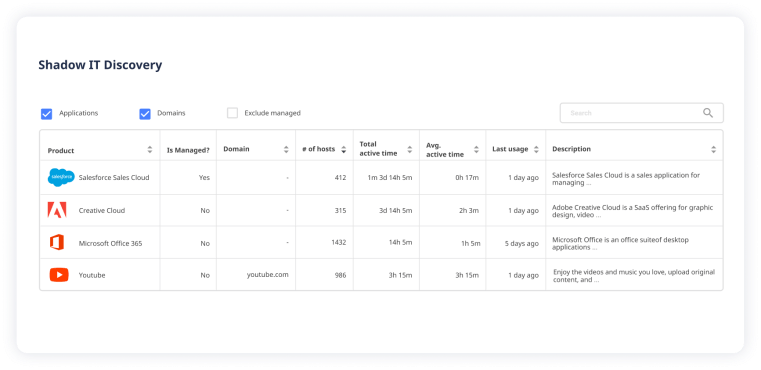This screenshot has width=761, height=370.
Task: Click the Is Managed? column header
Action: tap(188, 151)
